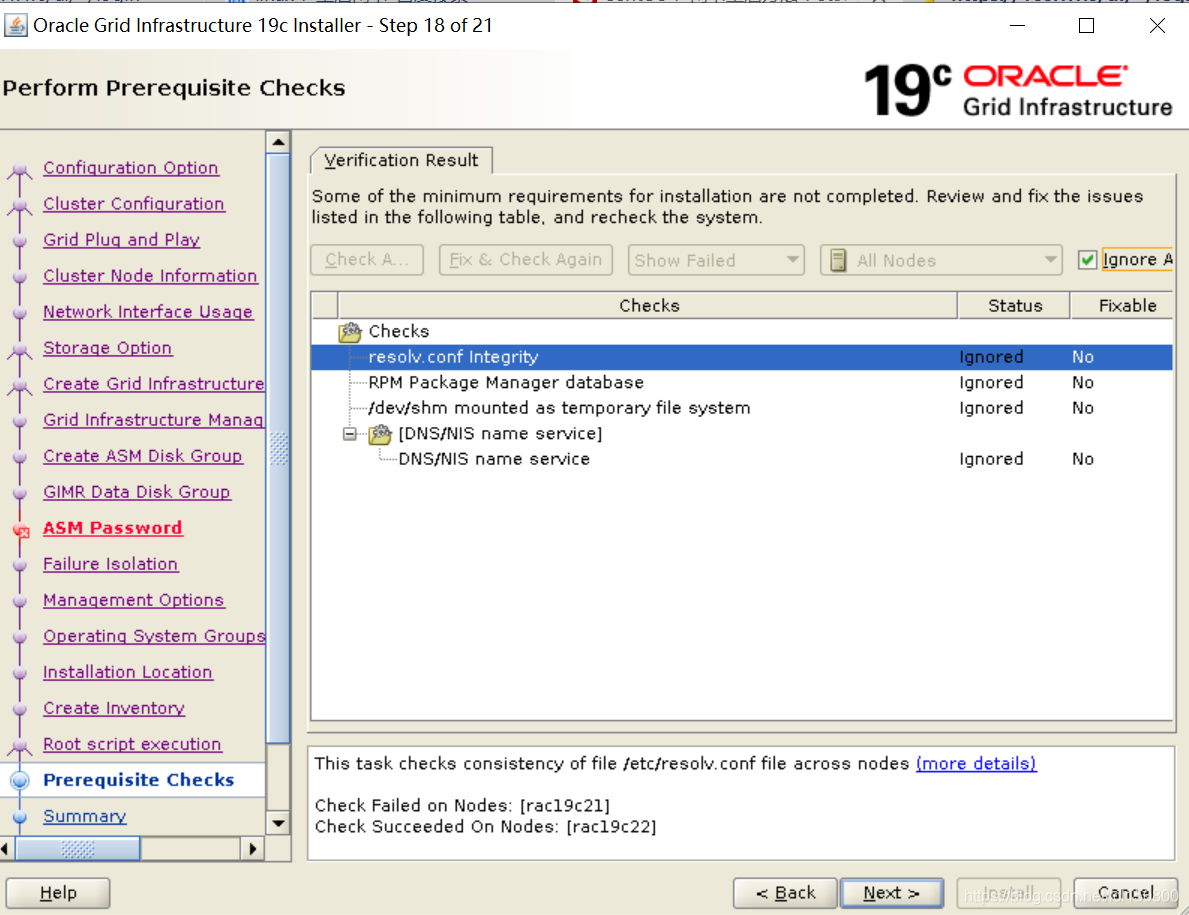Viewport: 1189px width, 915px height.
Task: Go to Network Interface Usage step
Action: (148, 312)
